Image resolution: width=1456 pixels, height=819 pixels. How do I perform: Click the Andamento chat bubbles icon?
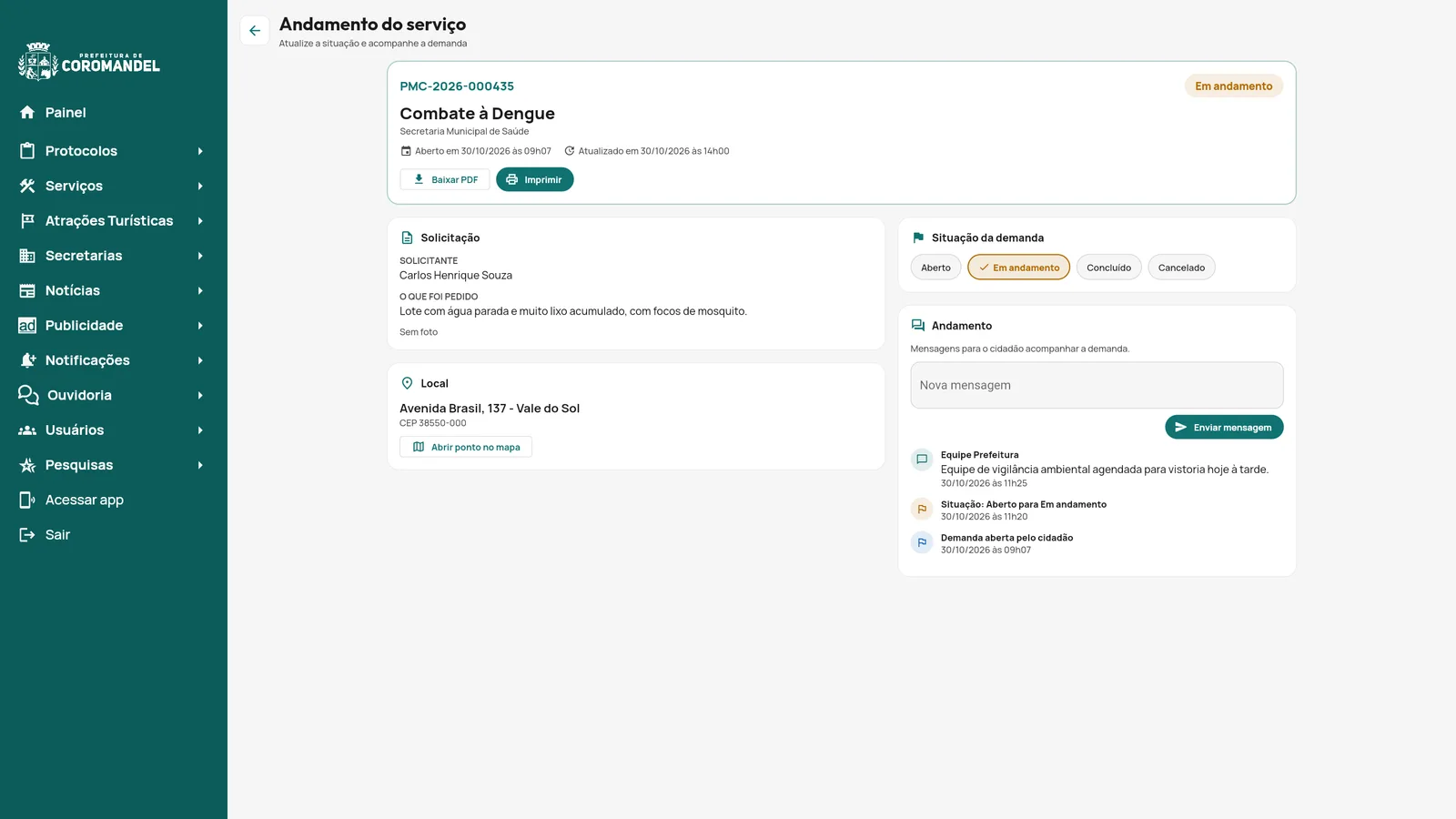[x=918, y=326]
